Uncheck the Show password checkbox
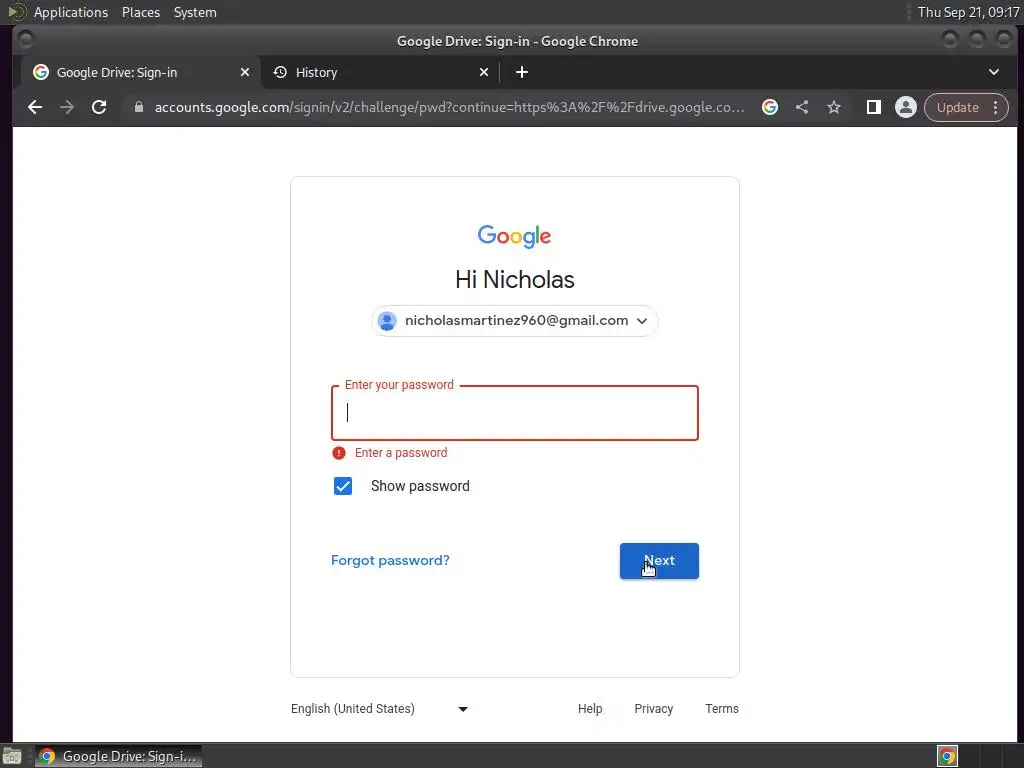Screen dimensions: 1024x768 [x=343, y=486]
